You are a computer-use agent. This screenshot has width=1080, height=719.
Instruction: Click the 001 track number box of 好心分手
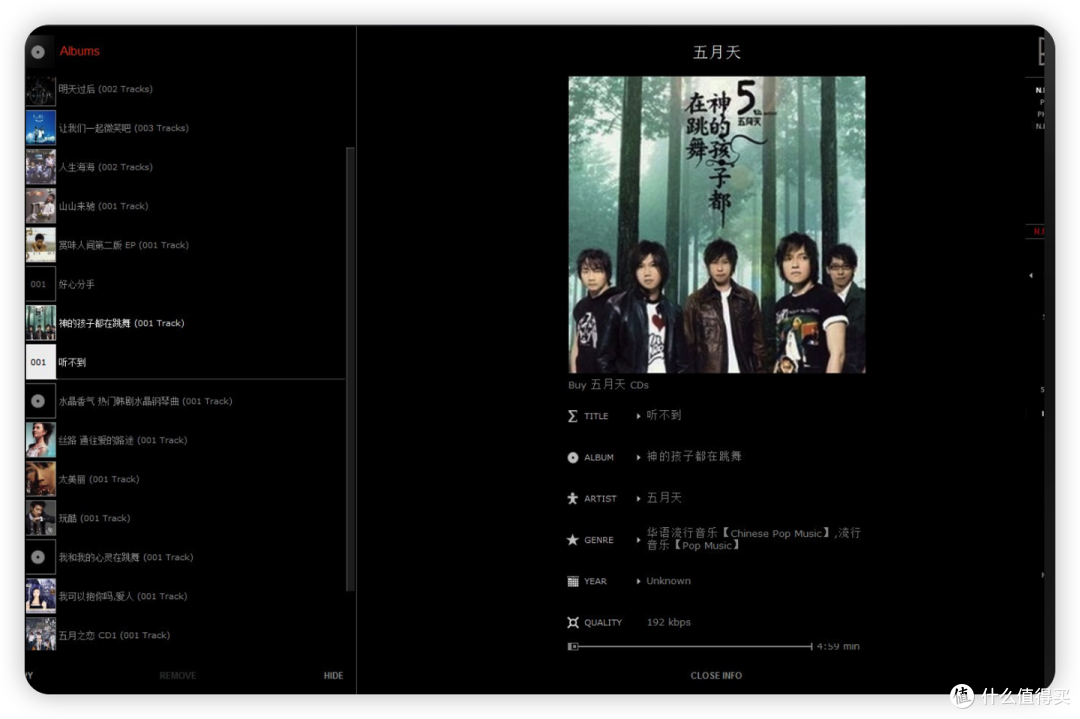coord(41,284)
